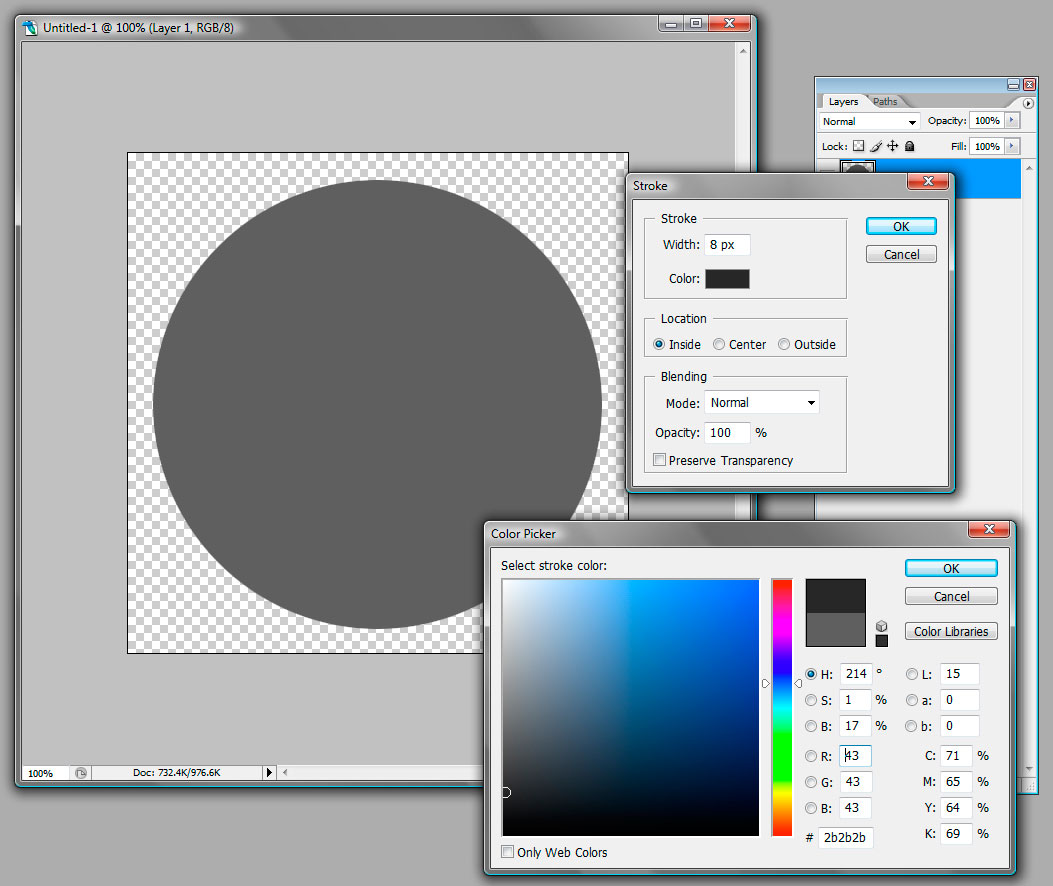Screen dimensions: 1053x886
Task: Enable Only Web Colors checkbox
Action: [508, 852]
